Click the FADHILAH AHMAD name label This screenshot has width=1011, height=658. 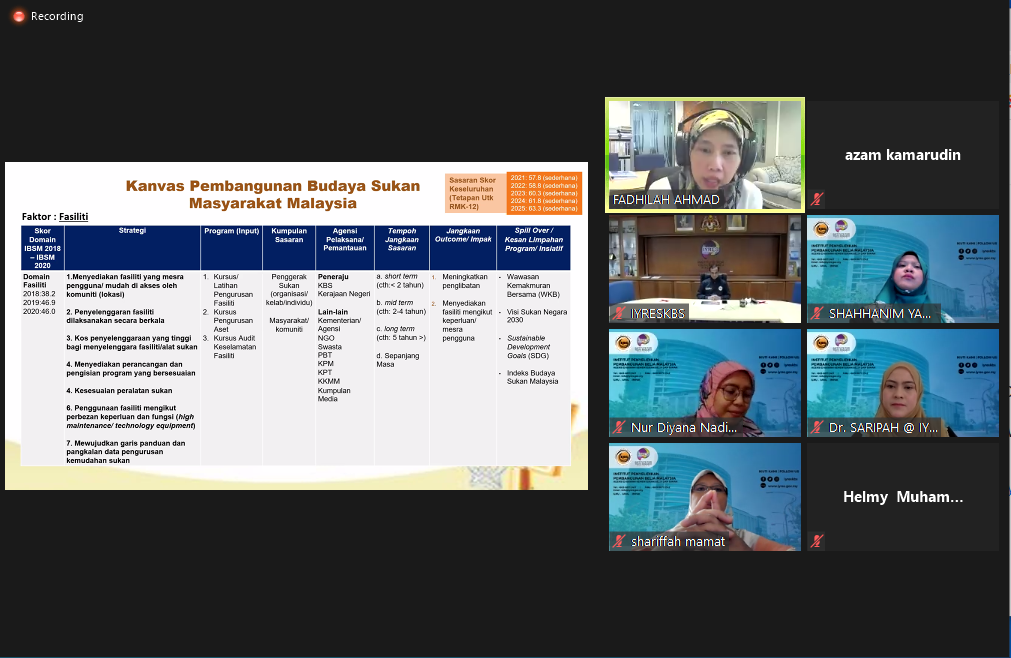click(666, 200)
